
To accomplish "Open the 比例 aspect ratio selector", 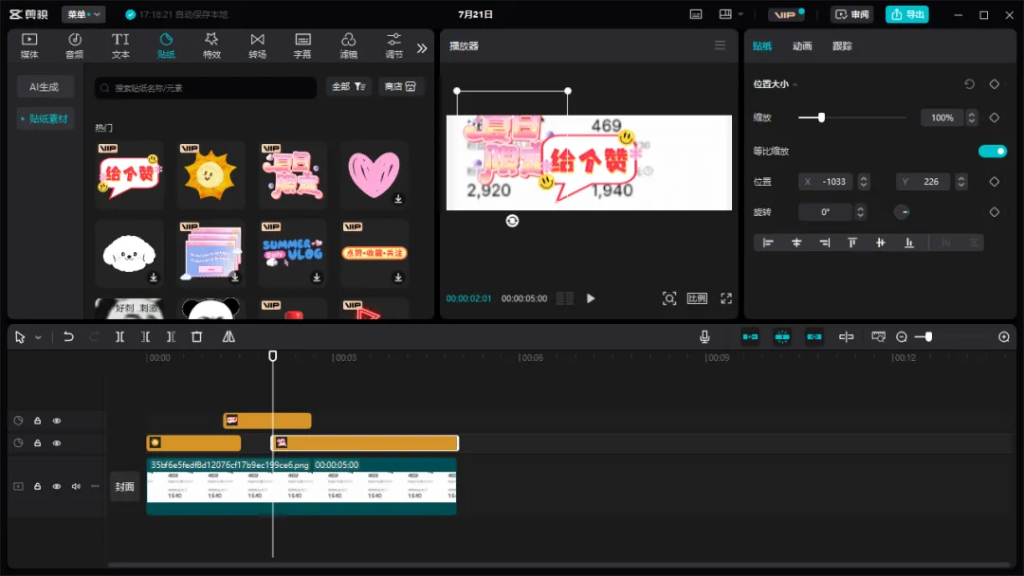I will tap(697, 298).
